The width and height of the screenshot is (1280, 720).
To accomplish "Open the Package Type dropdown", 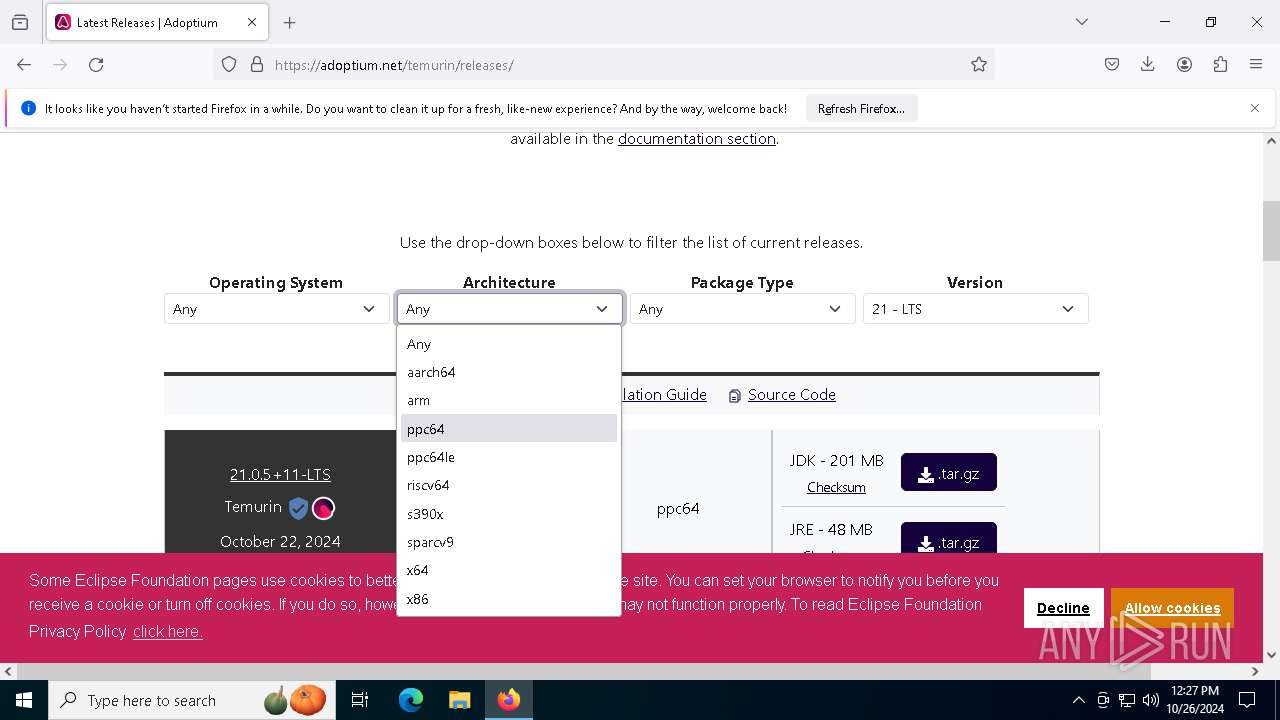I will tap(742, 309).
